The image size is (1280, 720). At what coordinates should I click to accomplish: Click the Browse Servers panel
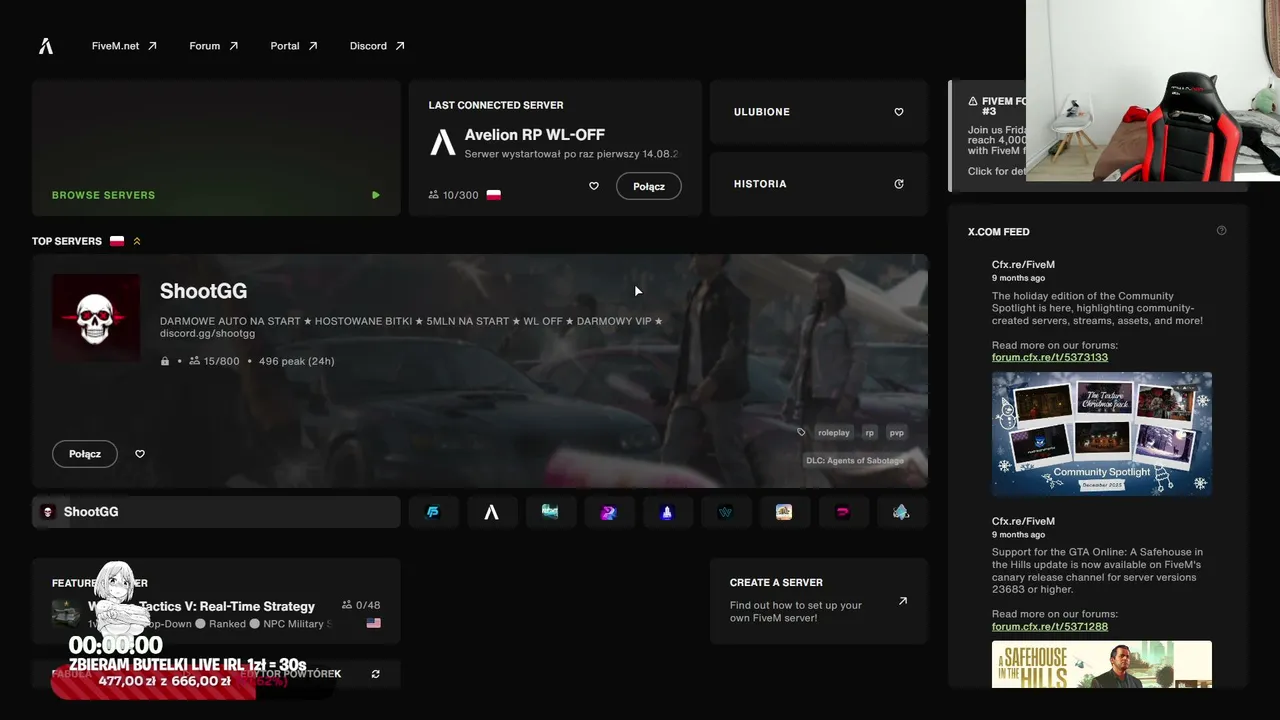[216, 148]
